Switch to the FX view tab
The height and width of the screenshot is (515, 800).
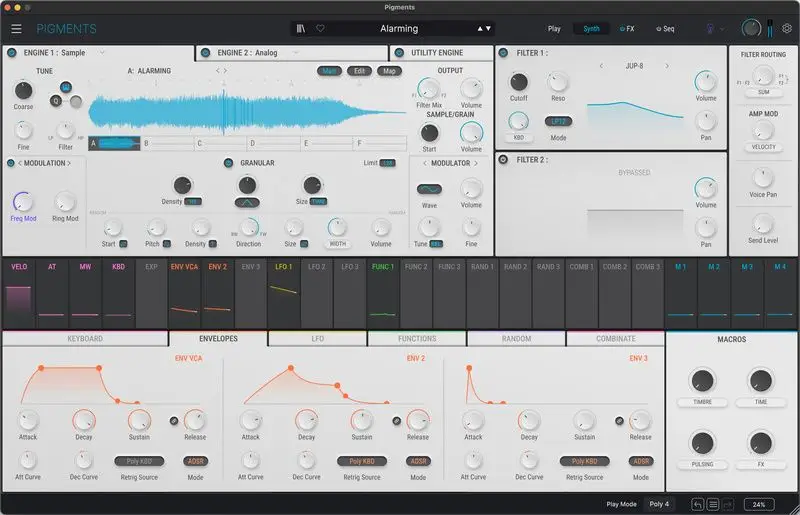coord(627,29)
